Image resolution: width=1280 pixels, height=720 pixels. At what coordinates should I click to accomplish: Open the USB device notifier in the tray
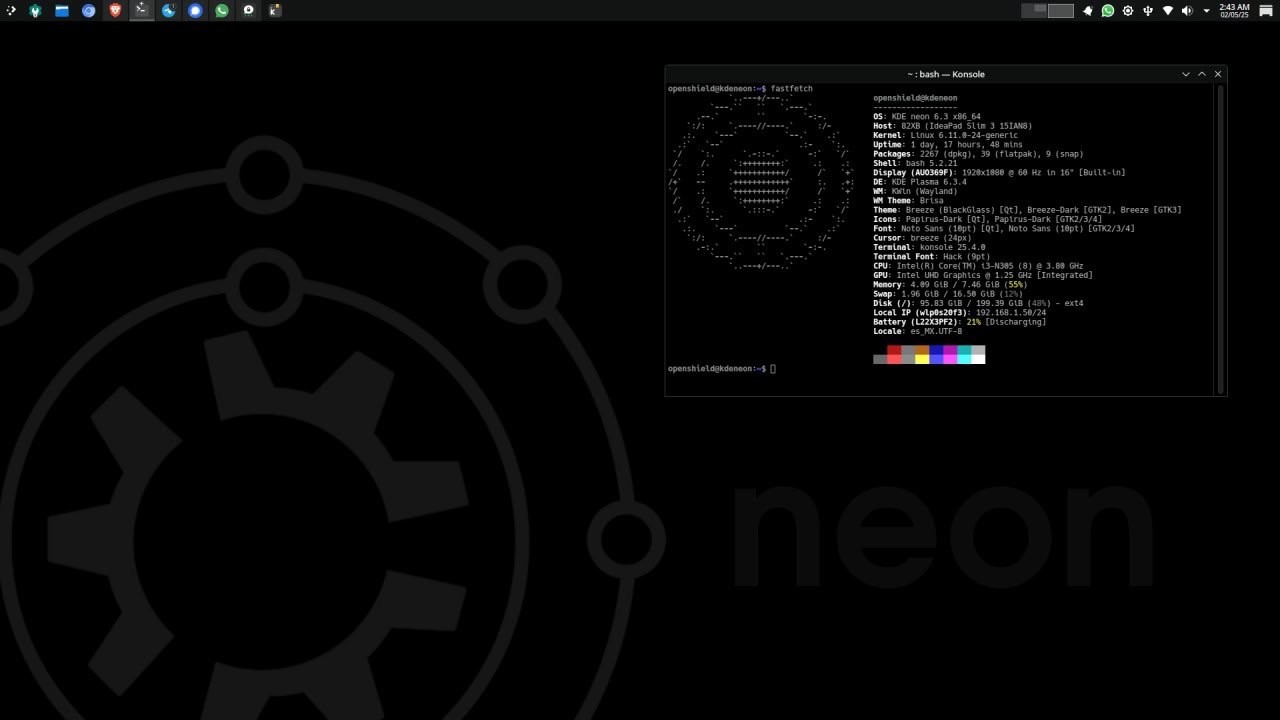(x=1147, y=11)
